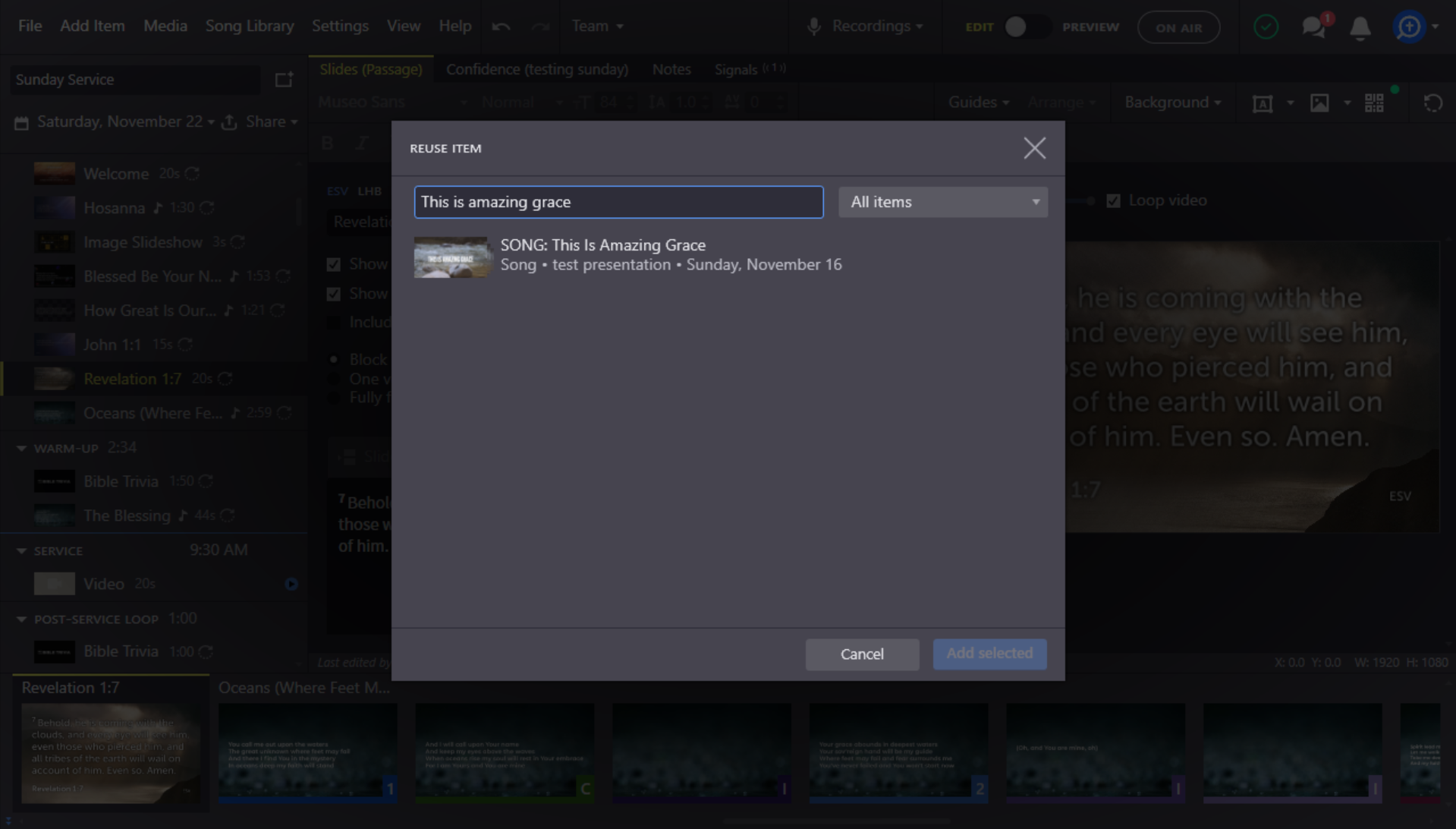
Task: Open the Add Item menu
Action: pos(93,27)
